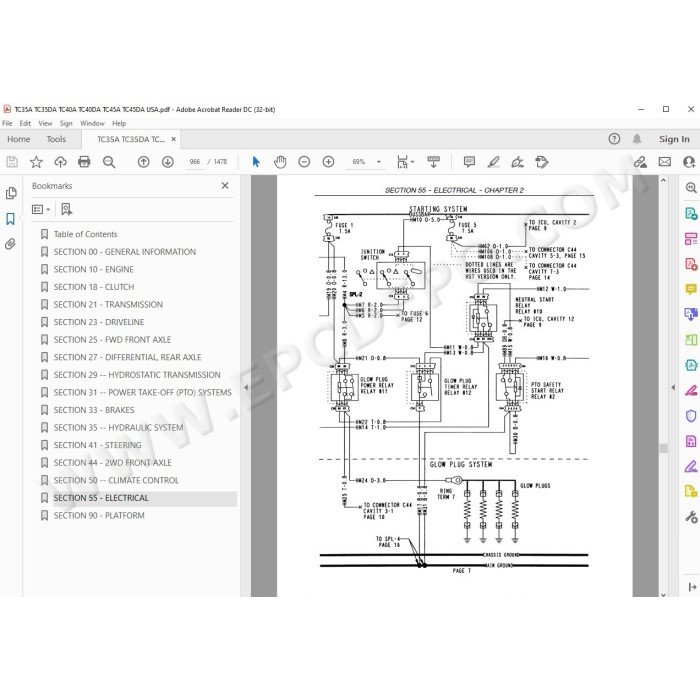The width and height of the screenshot is (700, 700).
Task: Open notifications bell icon
Action: (x=637, y=139)
